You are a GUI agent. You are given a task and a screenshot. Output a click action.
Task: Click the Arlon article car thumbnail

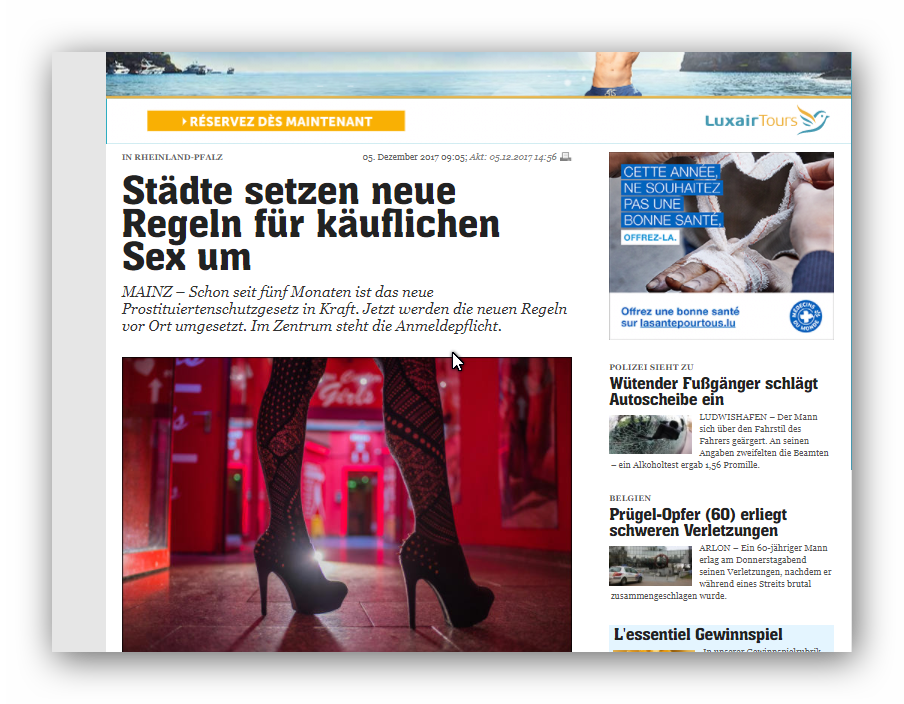point(649,566)
